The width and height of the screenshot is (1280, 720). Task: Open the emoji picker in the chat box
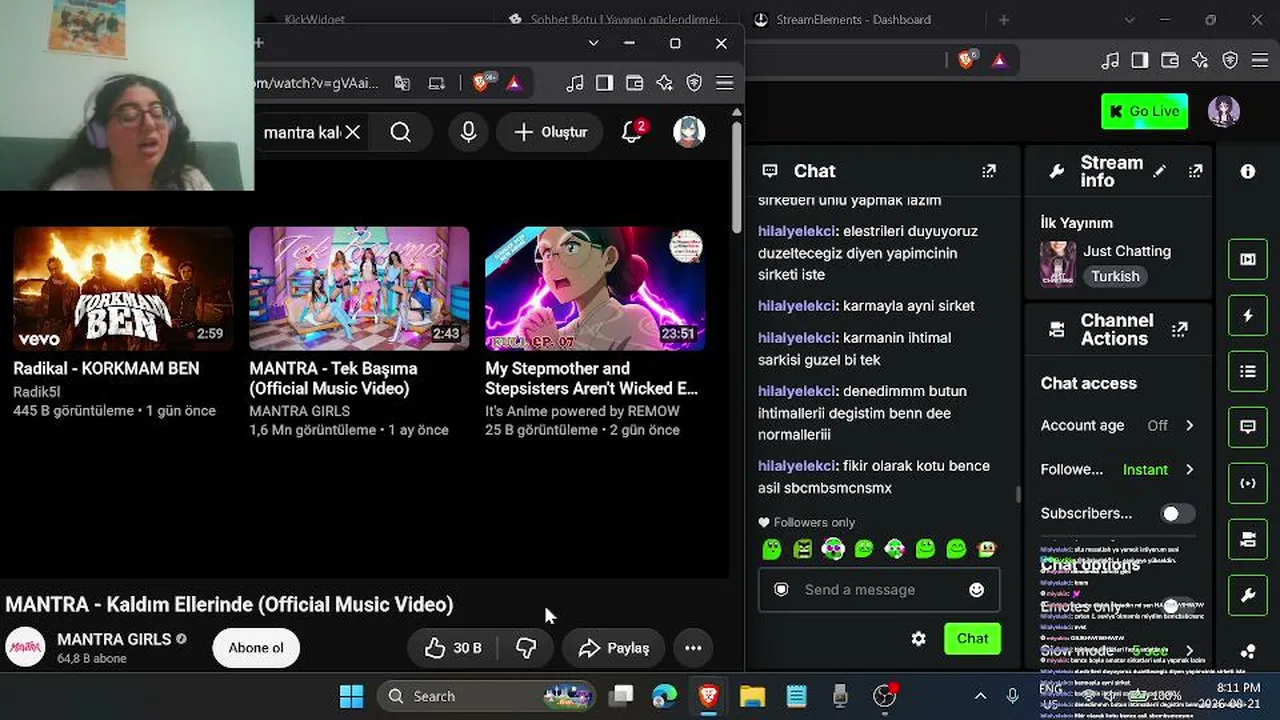point(977,590)
